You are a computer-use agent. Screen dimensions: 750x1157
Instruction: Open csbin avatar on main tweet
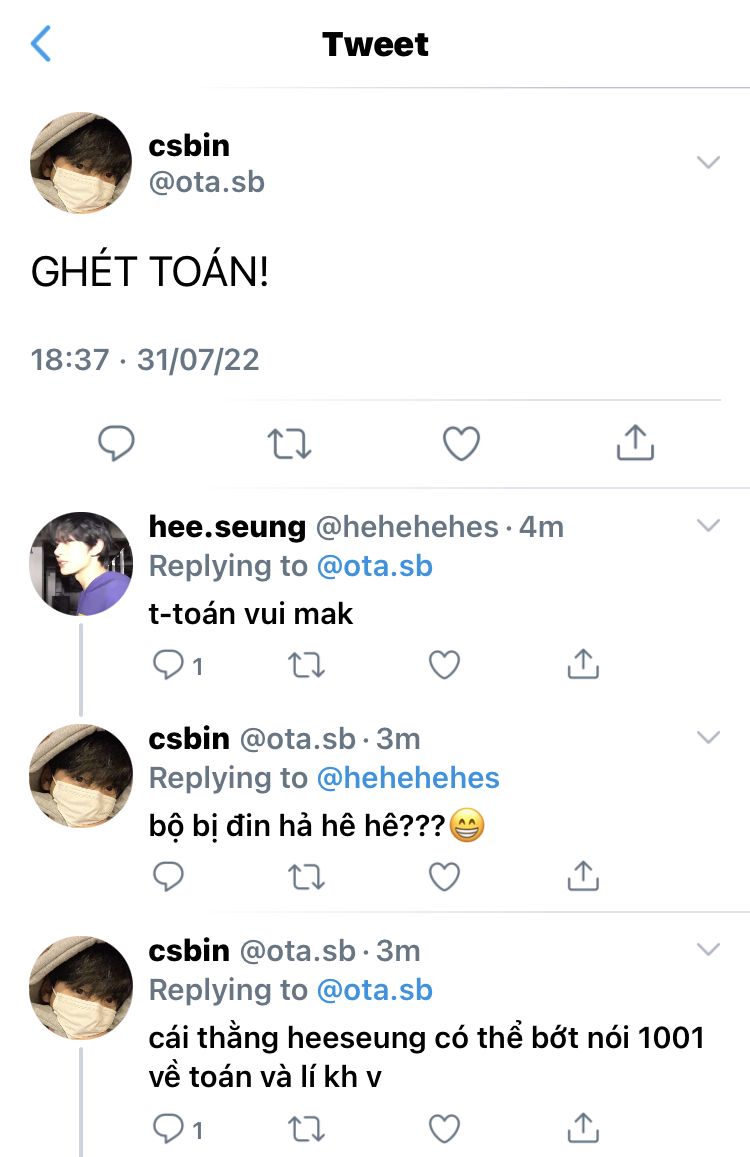(81, 163)
